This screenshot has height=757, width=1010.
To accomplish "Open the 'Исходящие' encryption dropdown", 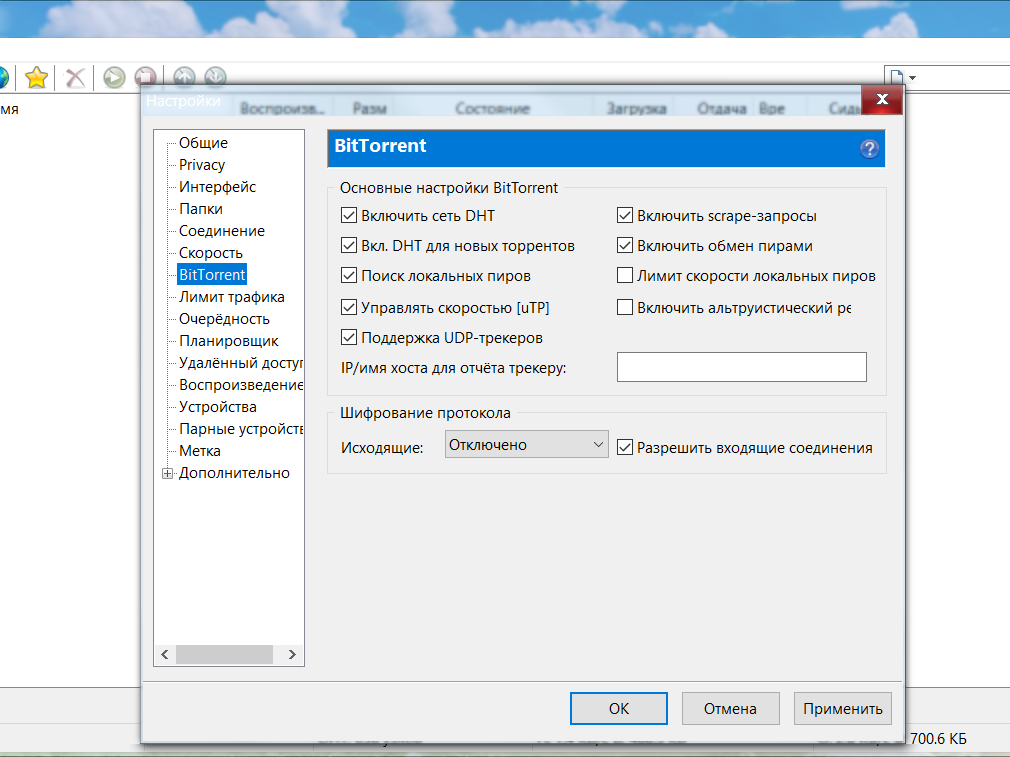I will coord(526,445).
